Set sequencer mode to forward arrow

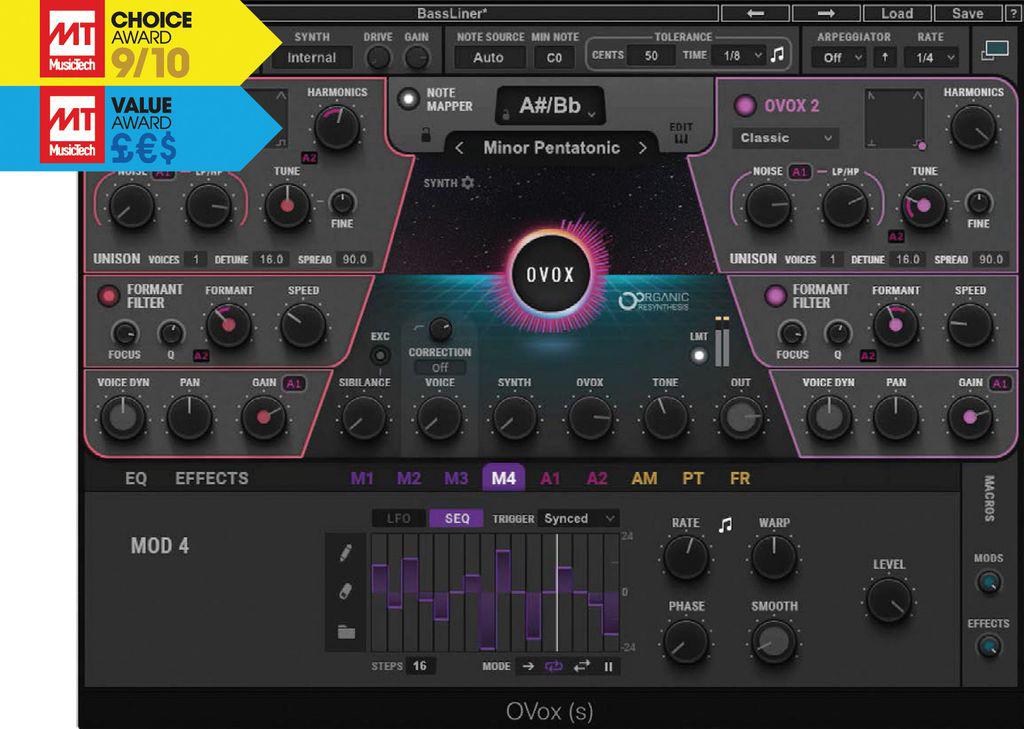528,666
